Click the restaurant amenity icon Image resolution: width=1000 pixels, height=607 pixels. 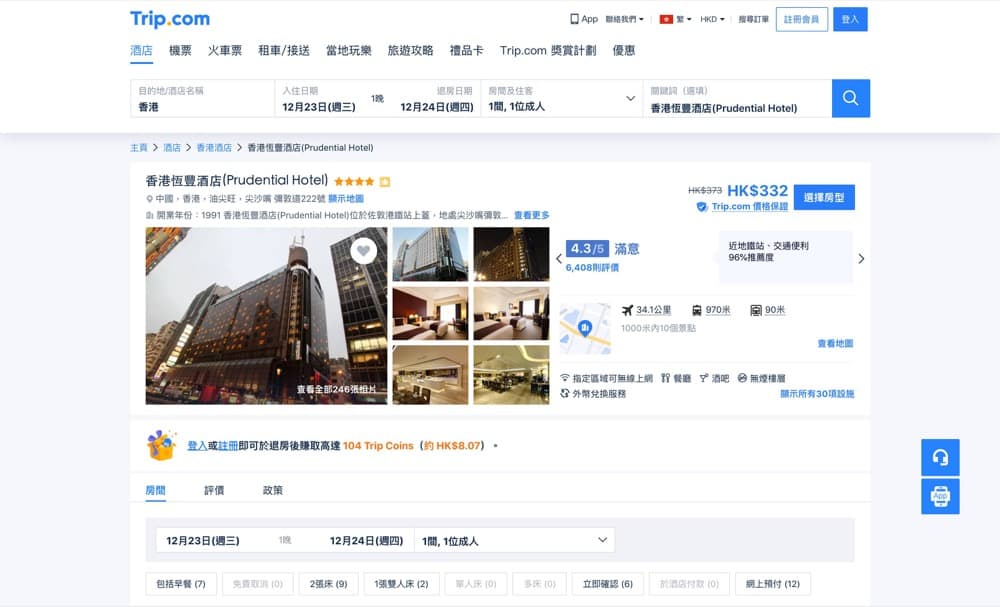(665, 378)
